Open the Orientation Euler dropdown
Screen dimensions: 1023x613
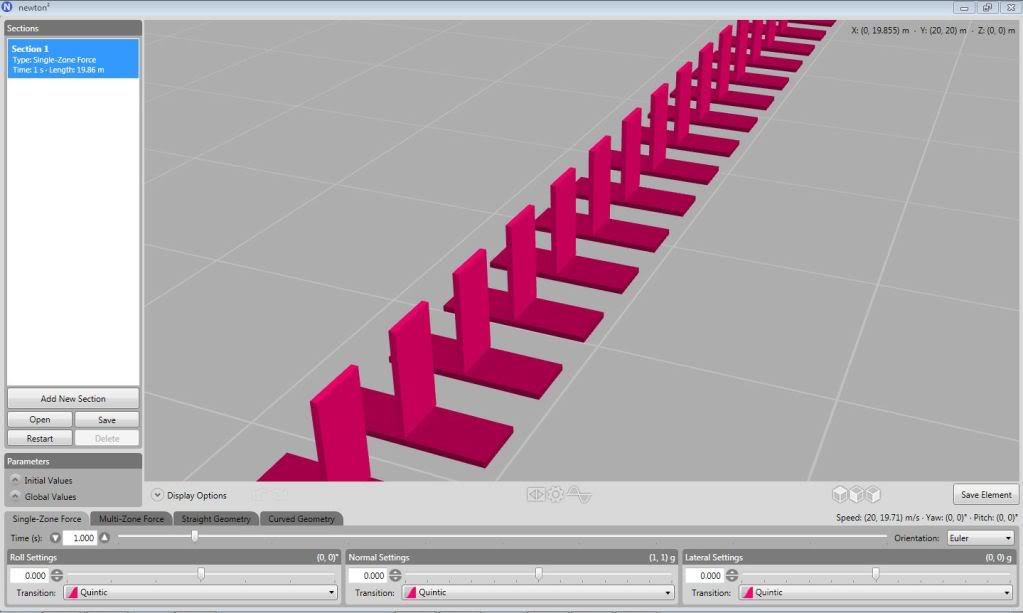point(980,538)
